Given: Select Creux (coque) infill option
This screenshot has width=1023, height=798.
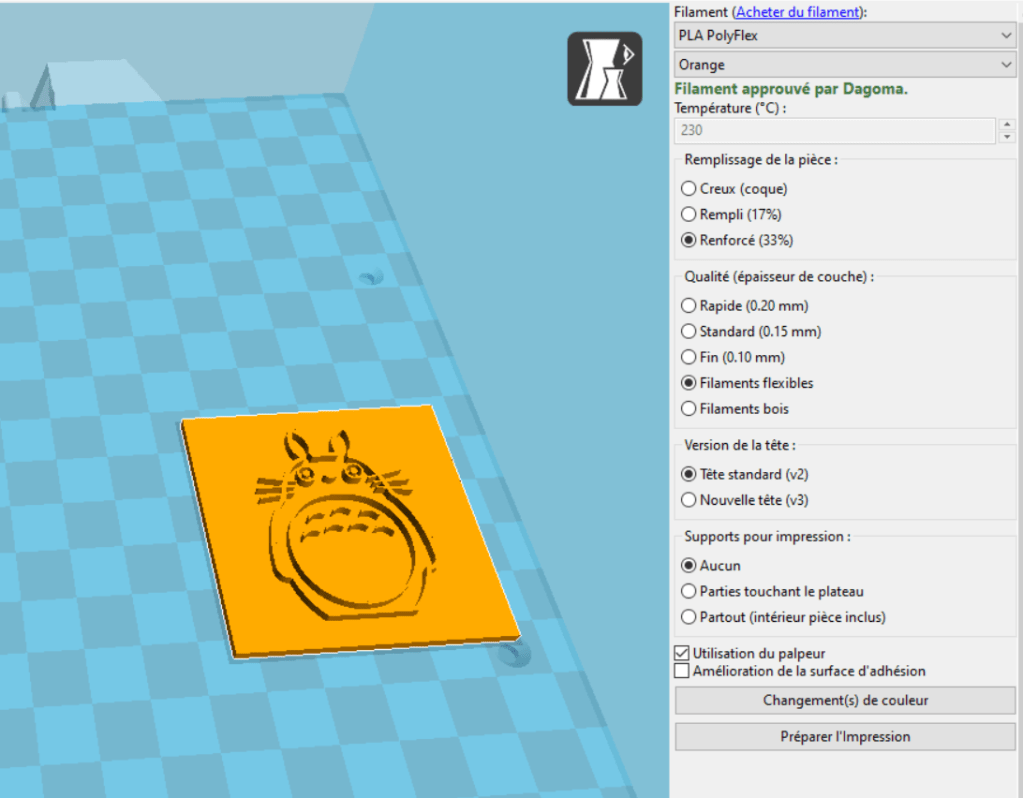Looking at the screenshot, I should (688, 188).
